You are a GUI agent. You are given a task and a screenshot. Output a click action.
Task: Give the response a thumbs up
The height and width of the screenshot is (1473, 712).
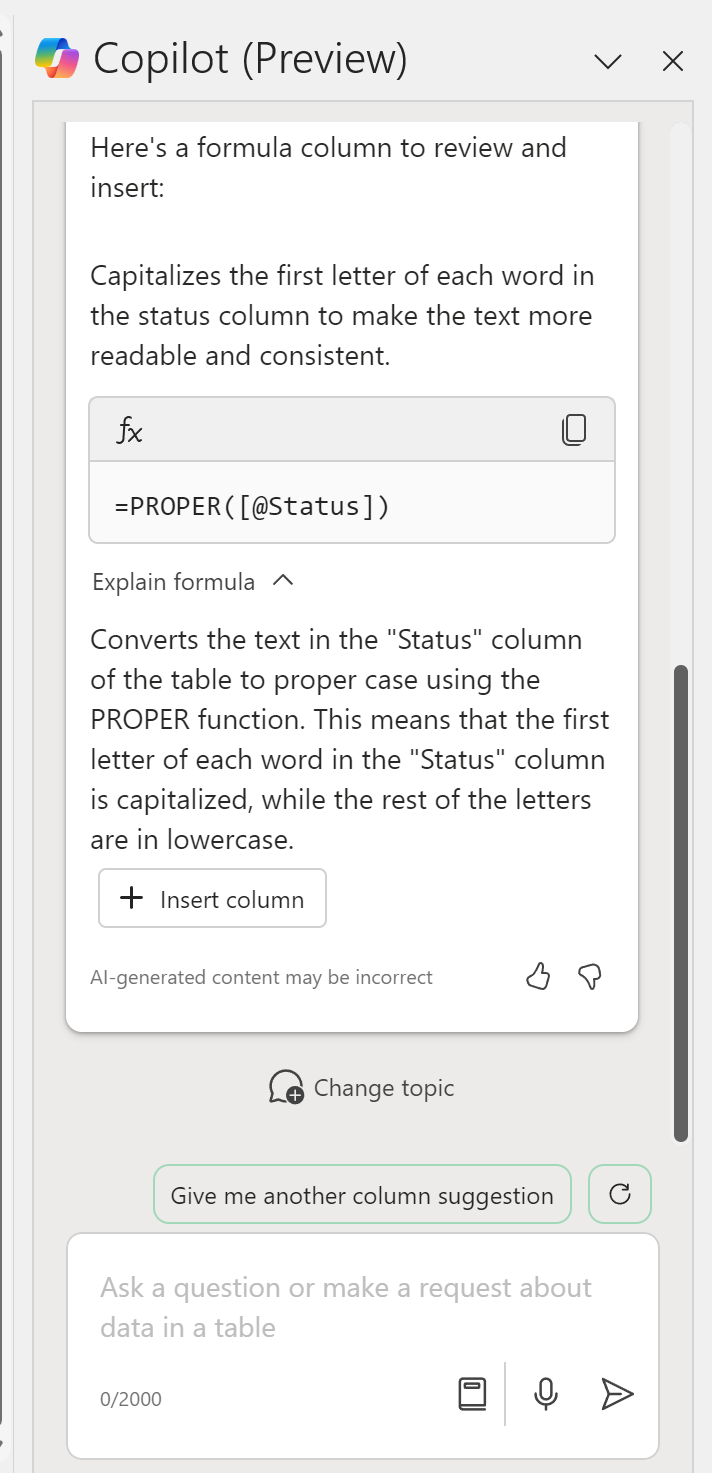point(538,977)
